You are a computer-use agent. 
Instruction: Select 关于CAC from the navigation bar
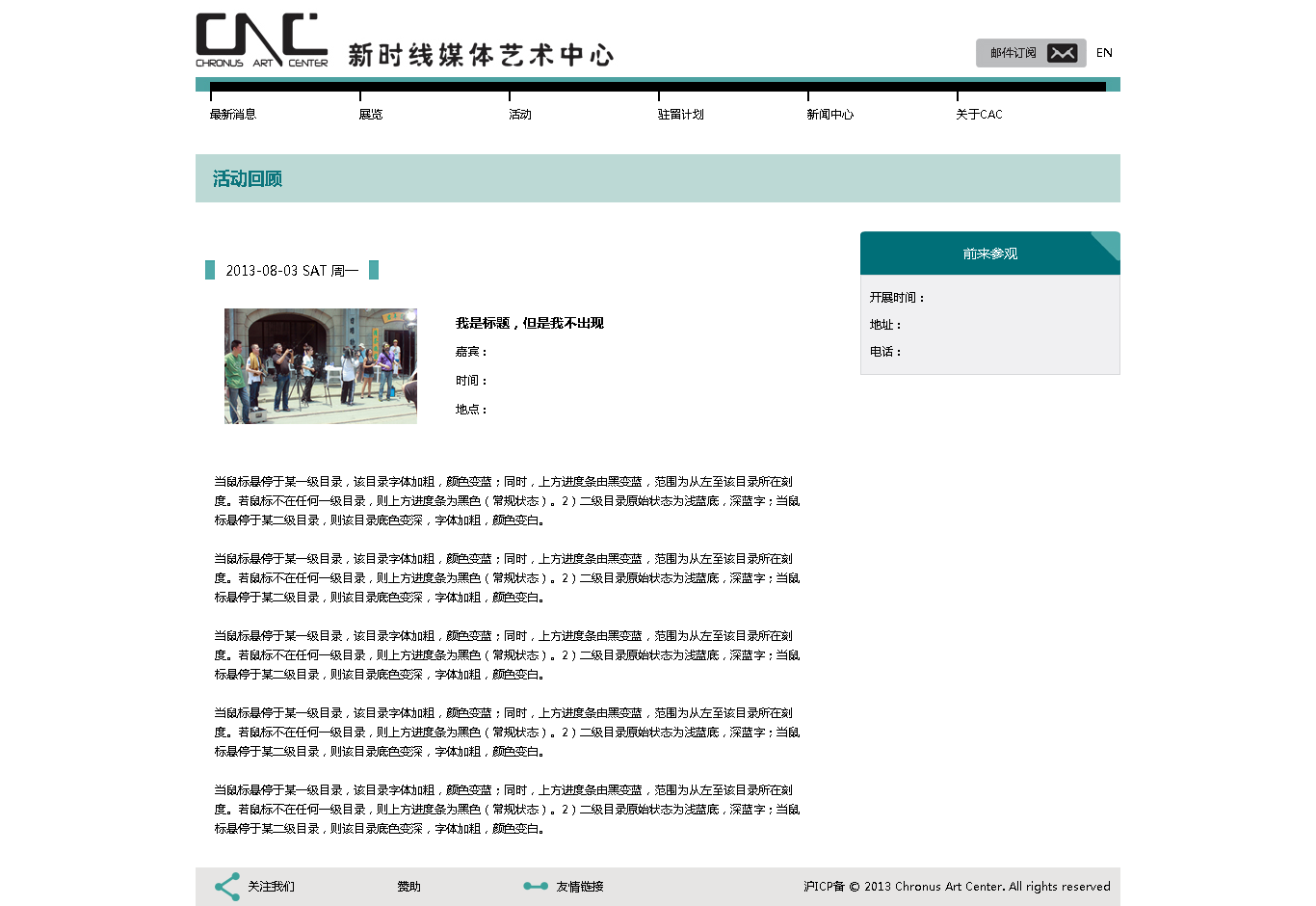coord(979,114)
